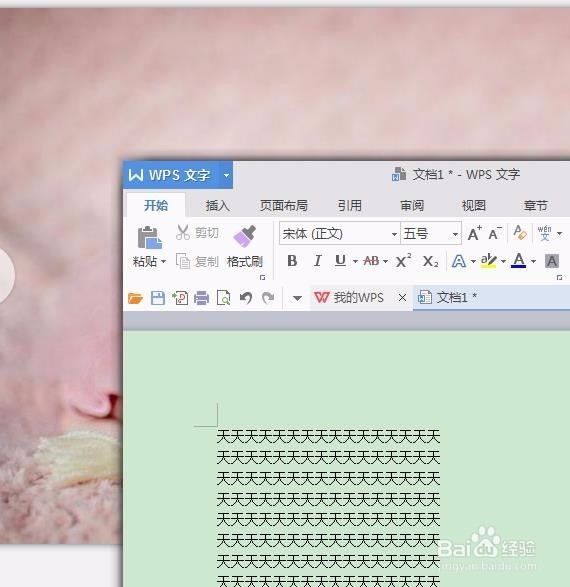Apply text effect with outlined A

[x=459, y=261]
